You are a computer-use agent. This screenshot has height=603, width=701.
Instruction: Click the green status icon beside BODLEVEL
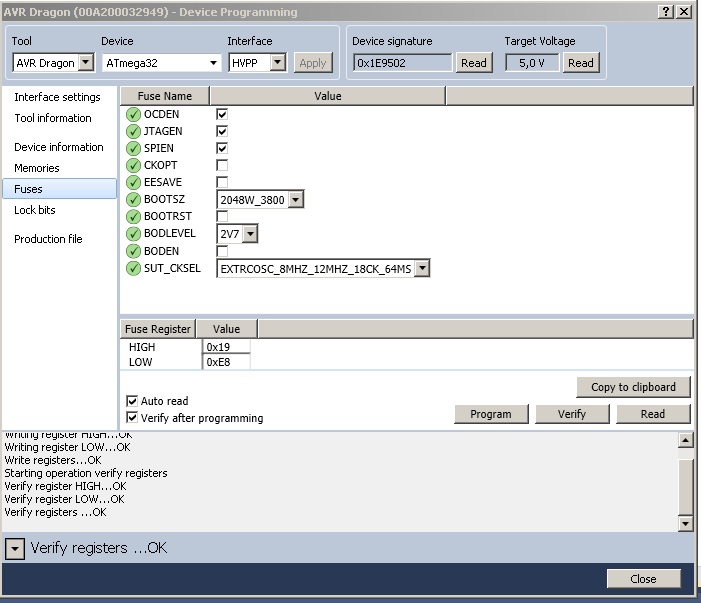click(133, 234)
